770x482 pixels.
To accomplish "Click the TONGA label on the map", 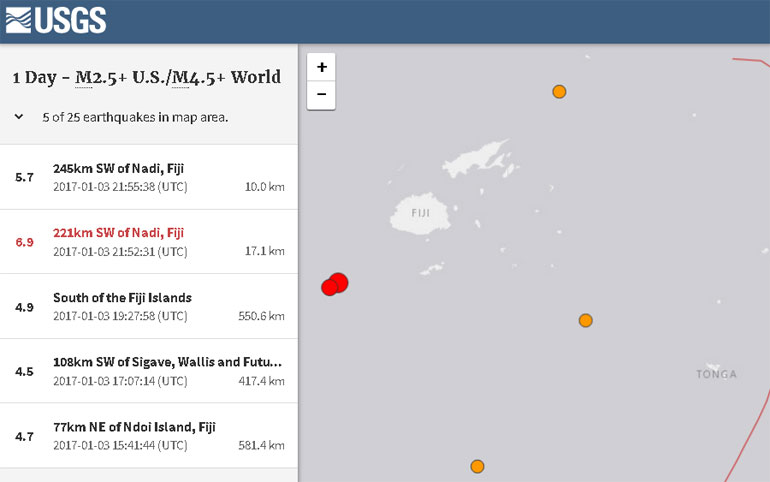I will [x=716, y=374].
